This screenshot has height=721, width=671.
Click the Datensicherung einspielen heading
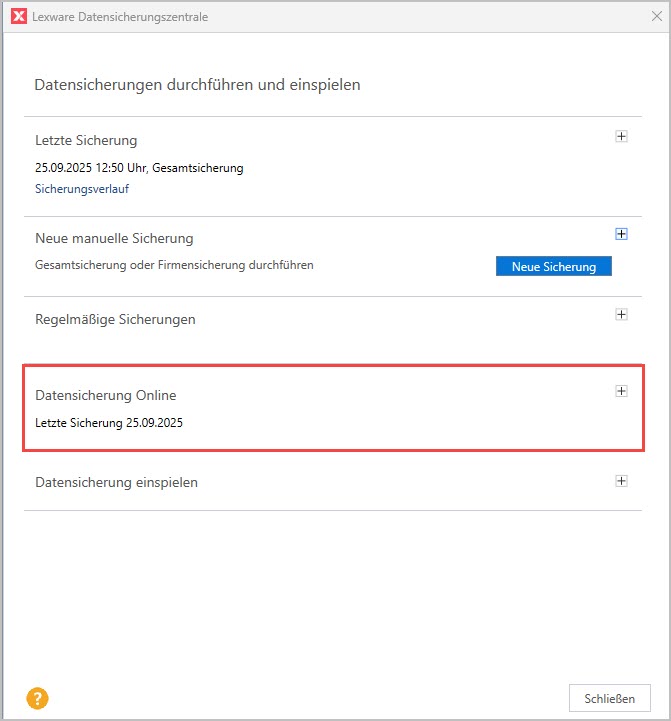(116, 482)
